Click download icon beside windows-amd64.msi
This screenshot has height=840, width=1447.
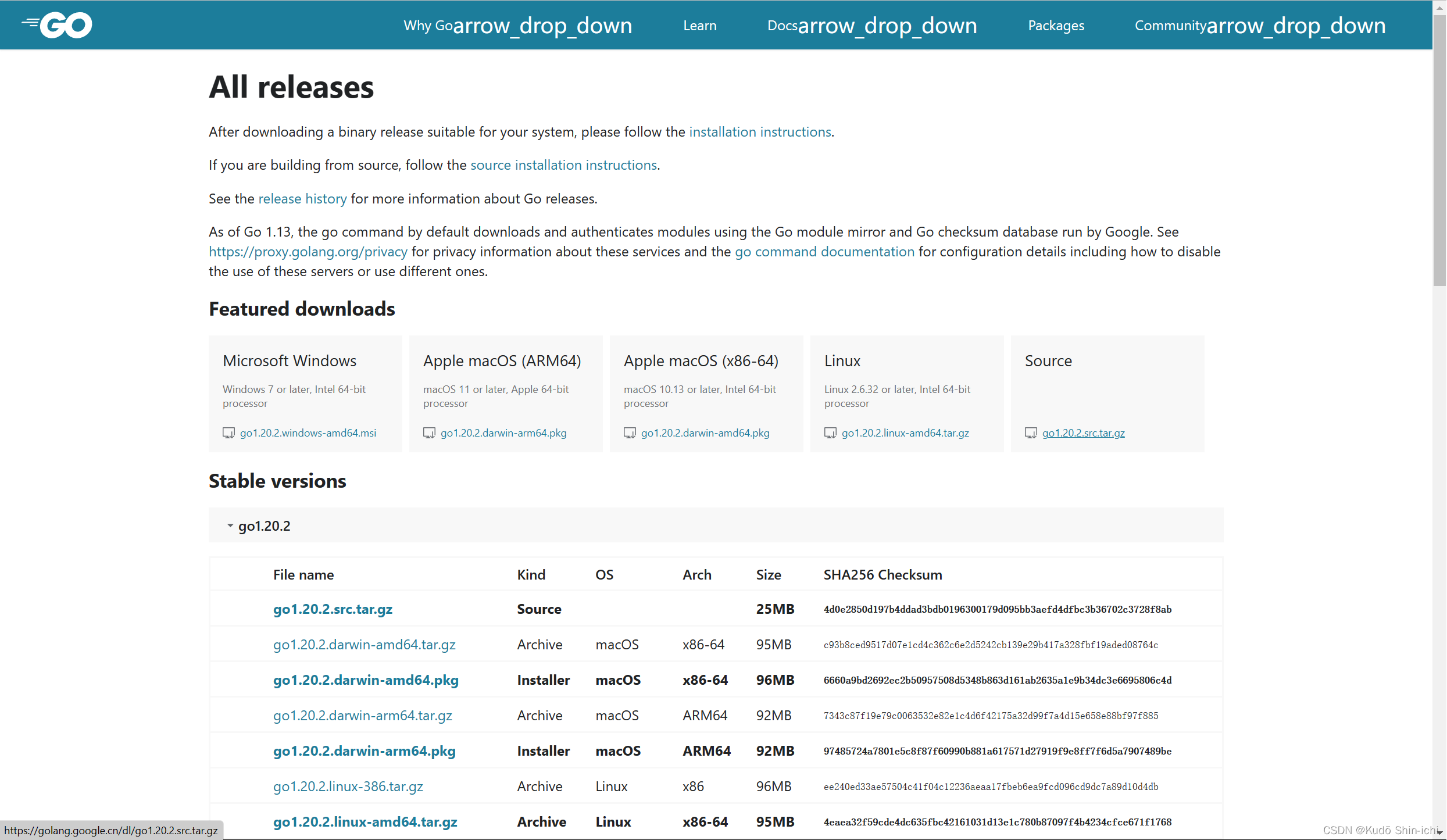(x=228, y=433)
